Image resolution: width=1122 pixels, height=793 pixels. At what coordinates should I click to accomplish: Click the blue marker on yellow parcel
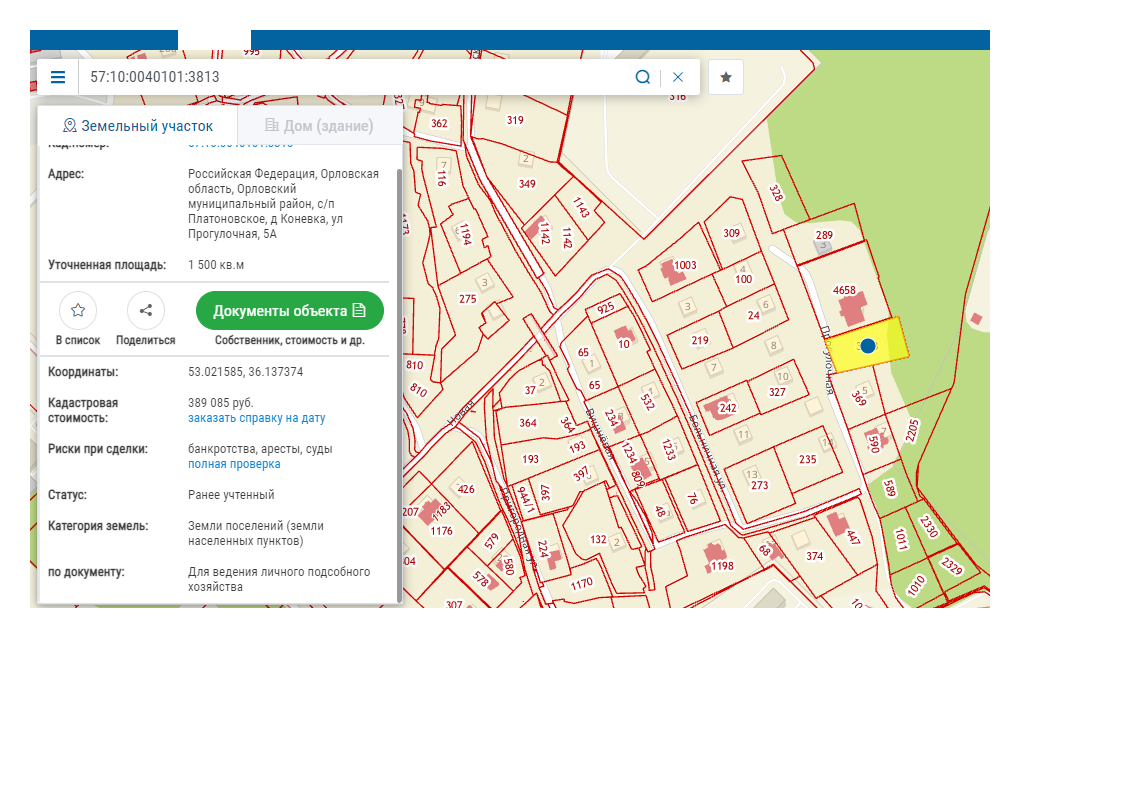tap(868, 346)
